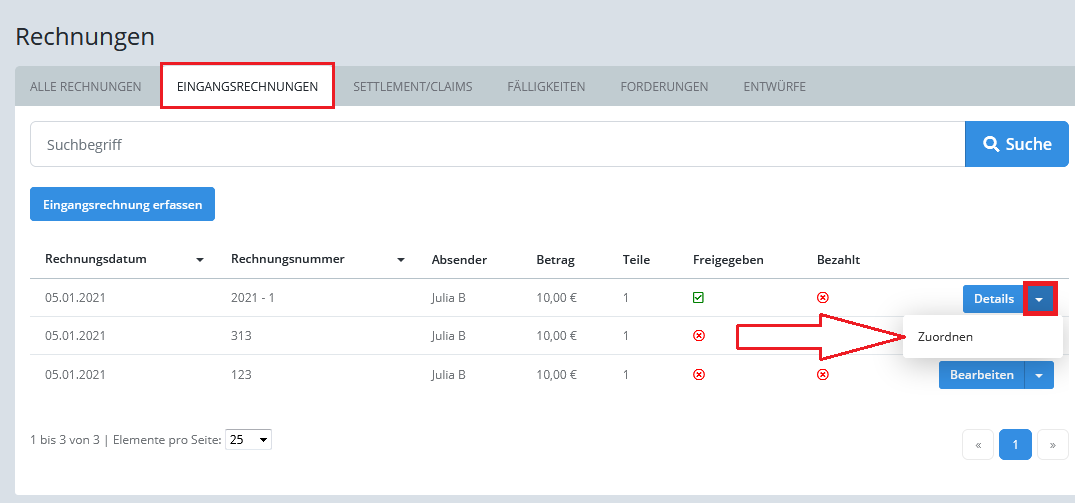The image size is (1075, 503).
Task: Click invoice number 123
Action: click(x=241, y=375)
